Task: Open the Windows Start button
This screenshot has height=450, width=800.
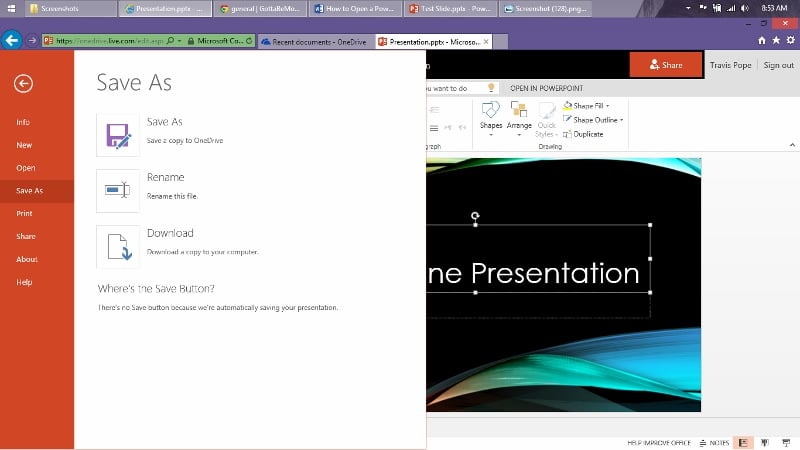Action: point(11,8)
